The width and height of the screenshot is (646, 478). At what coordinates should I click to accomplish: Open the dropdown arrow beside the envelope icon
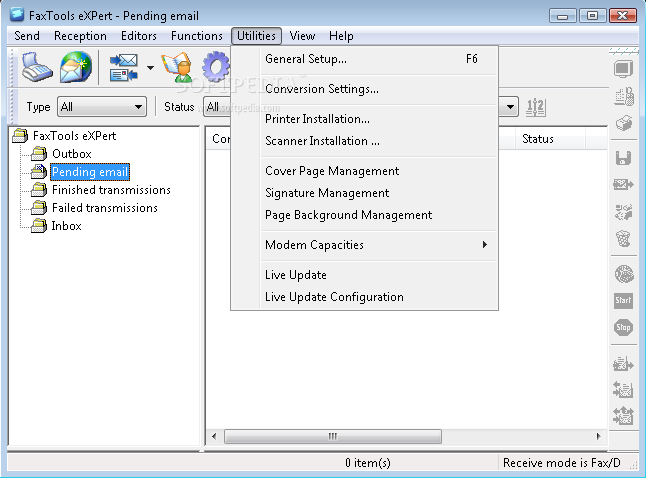pyautogui.click(x=150, y=68)
